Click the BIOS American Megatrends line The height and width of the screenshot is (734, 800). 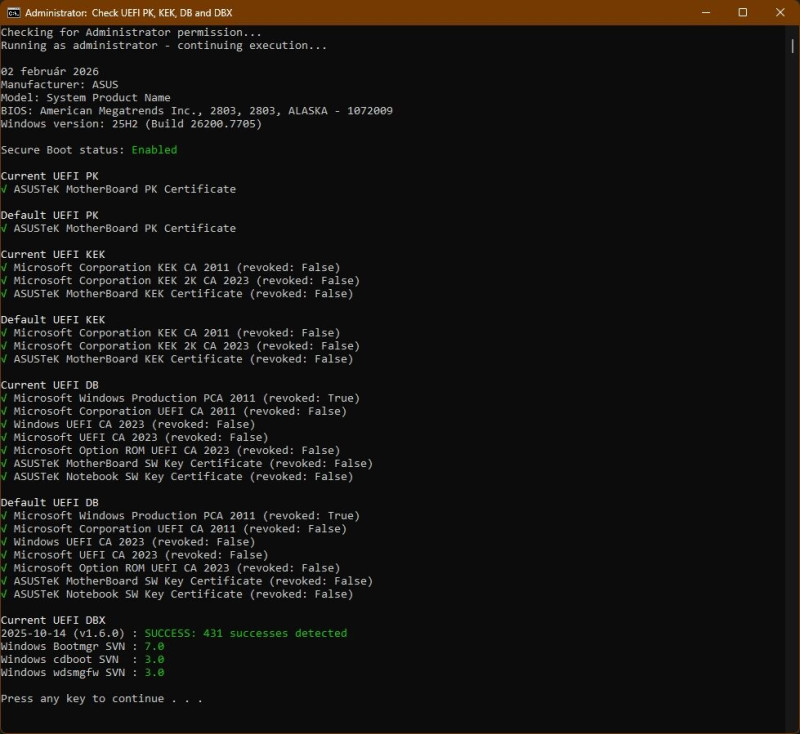point(197,111)
